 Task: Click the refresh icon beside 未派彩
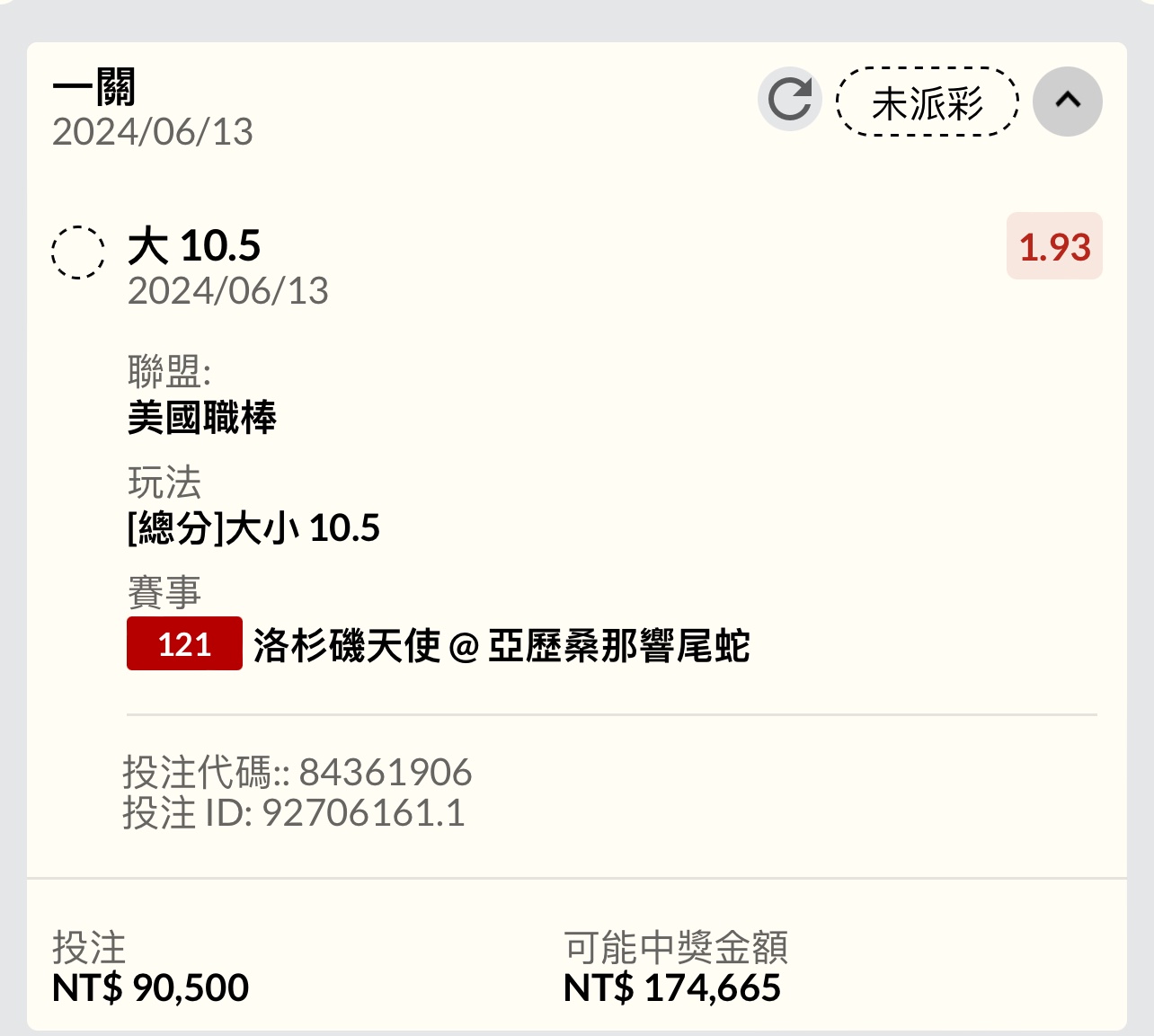[789, 100]
